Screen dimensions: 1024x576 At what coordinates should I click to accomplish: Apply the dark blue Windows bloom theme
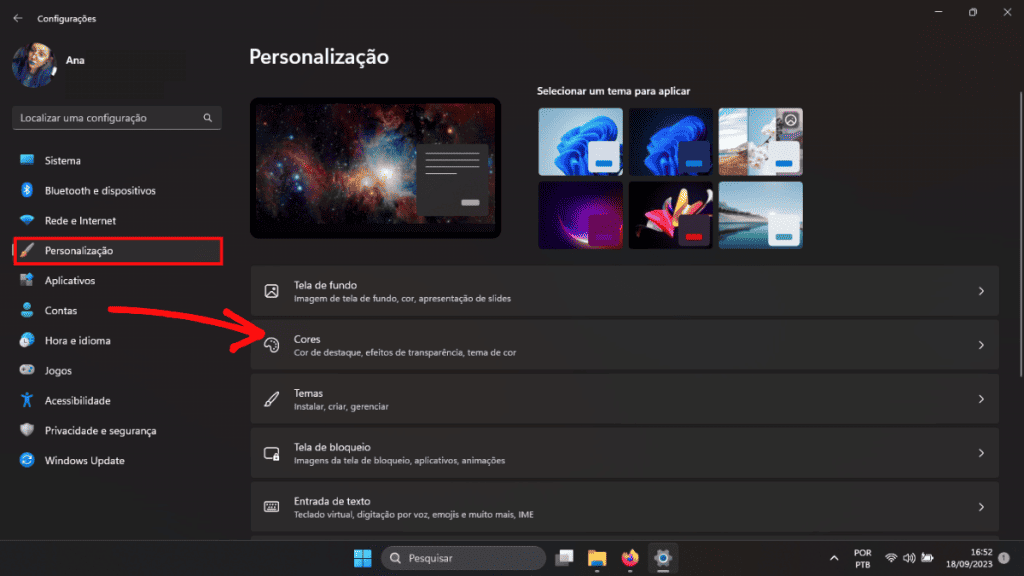point(671,142)
